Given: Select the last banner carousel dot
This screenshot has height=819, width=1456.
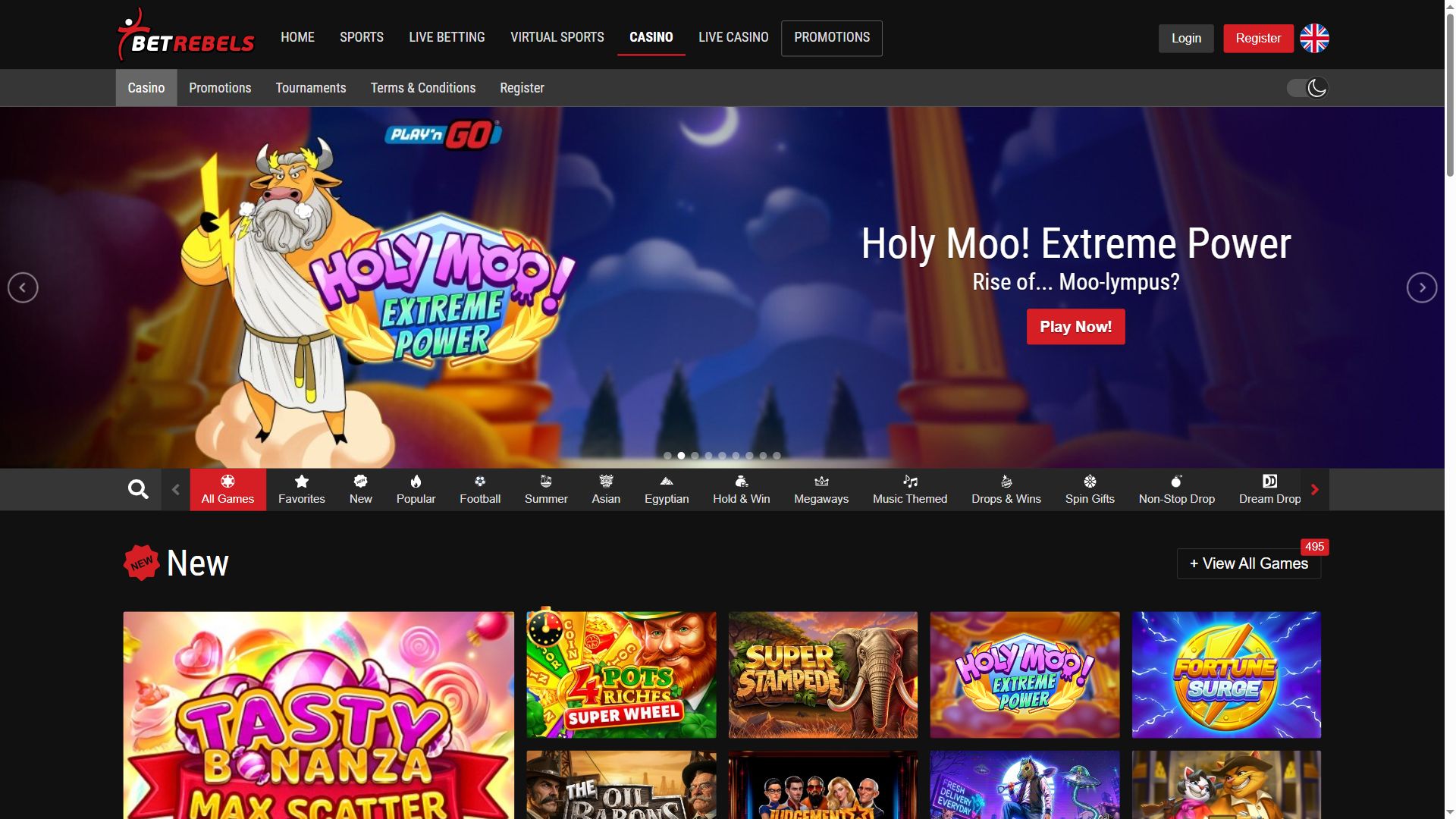Looking at the screenshot, I should point(777,456).
